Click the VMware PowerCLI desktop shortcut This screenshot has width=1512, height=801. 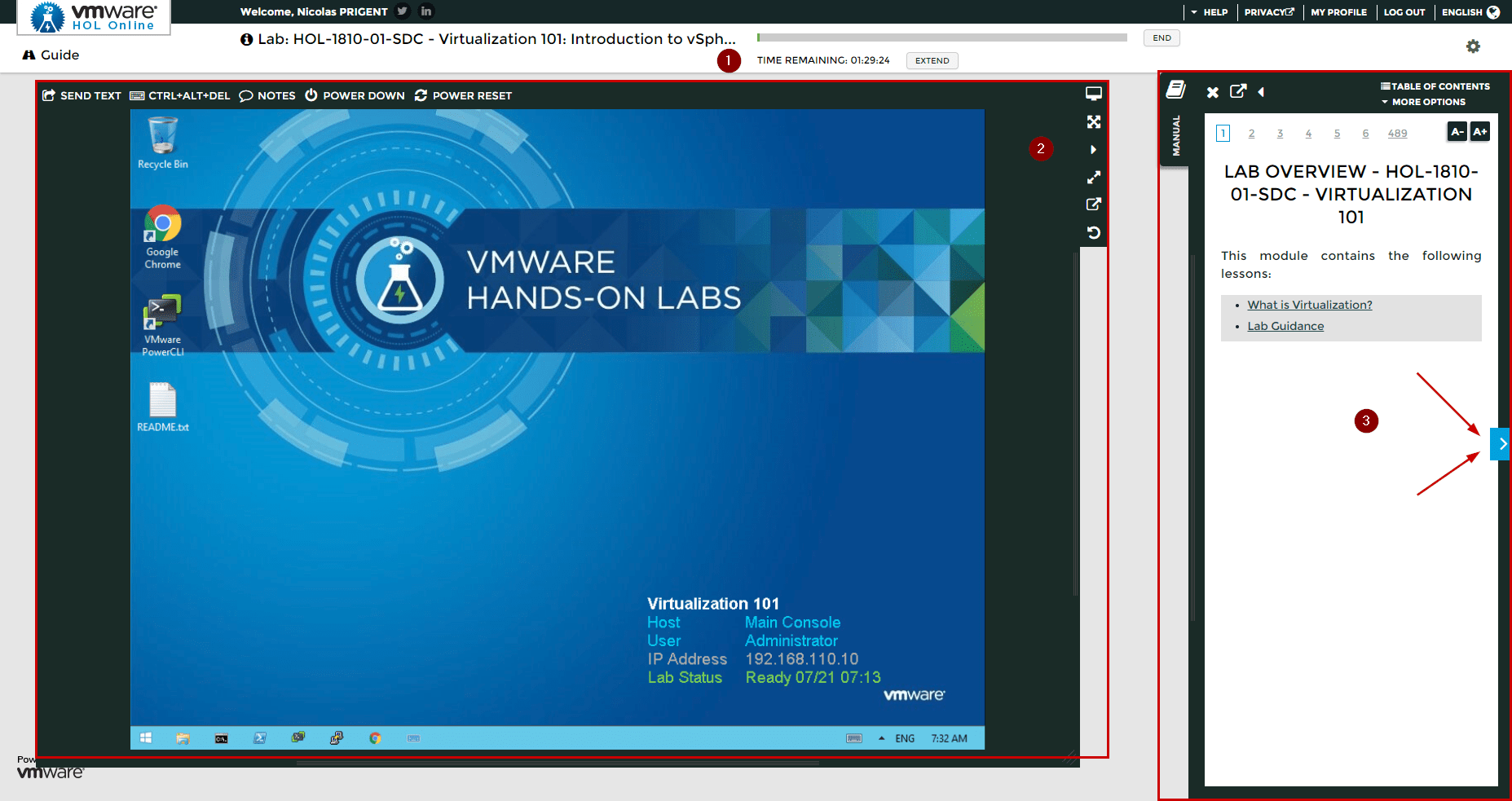pyautogui.click(x=163, y=325)
